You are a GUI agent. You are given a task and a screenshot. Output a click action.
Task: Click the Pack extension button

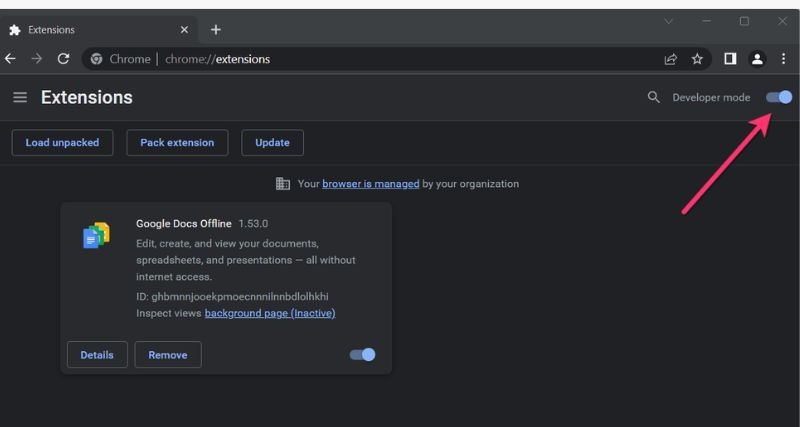[177, 143]
